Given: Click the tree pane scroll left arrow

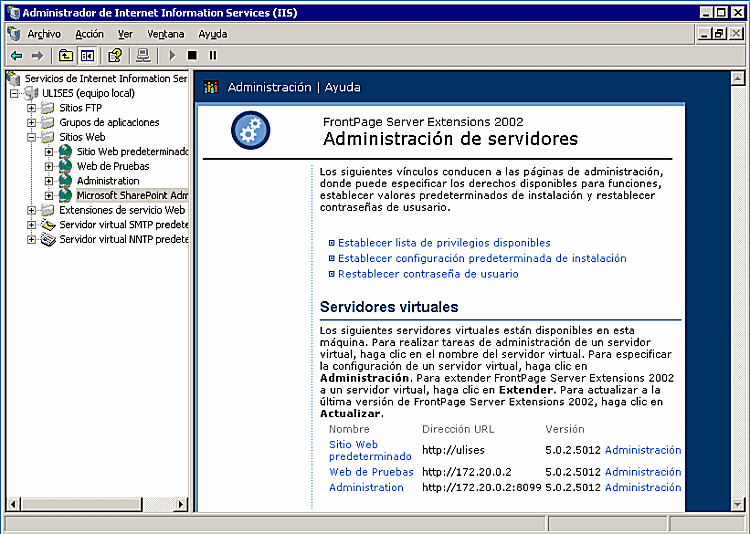Looking at the screenshot, I should pos(13,504).
